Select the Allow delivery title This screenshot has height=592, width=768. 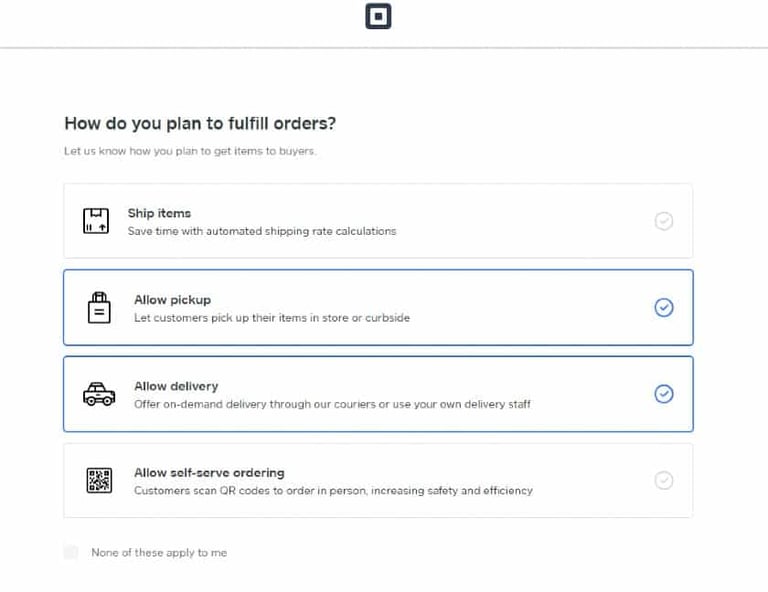[176, 386]
